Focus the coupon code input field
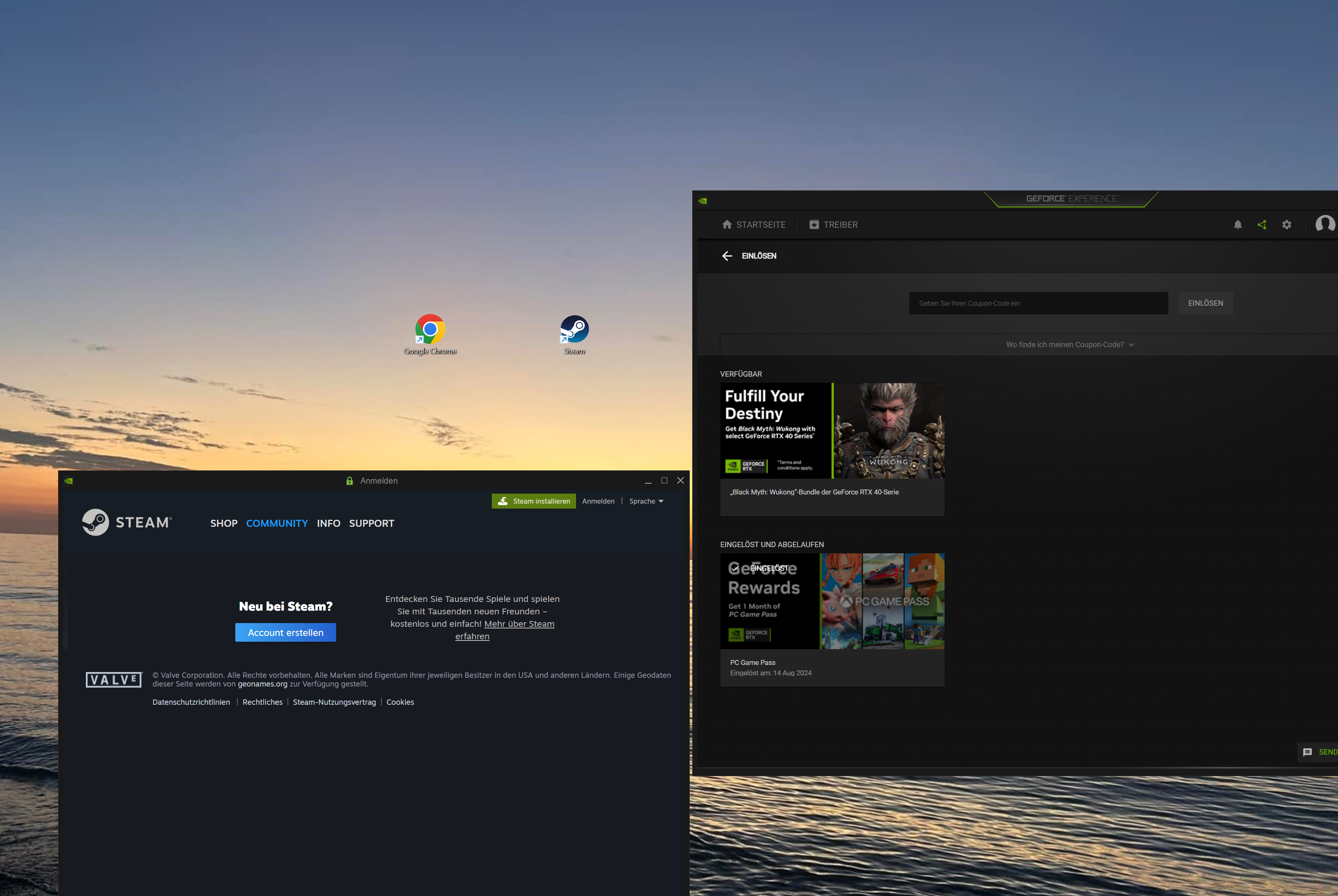 tap(1038, 303)
